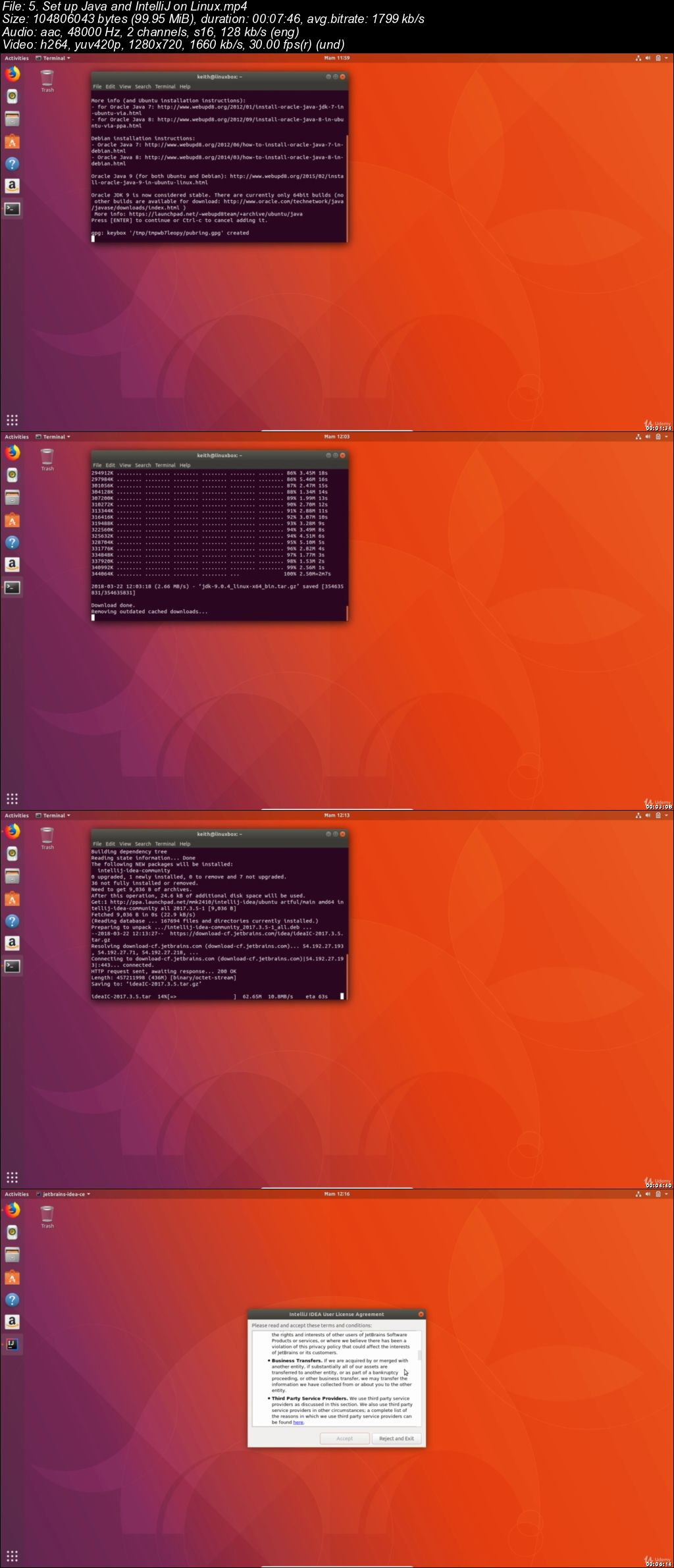
Task: Open the Trash desktop icon in the 12:03 frame
Action: [47, 460]
